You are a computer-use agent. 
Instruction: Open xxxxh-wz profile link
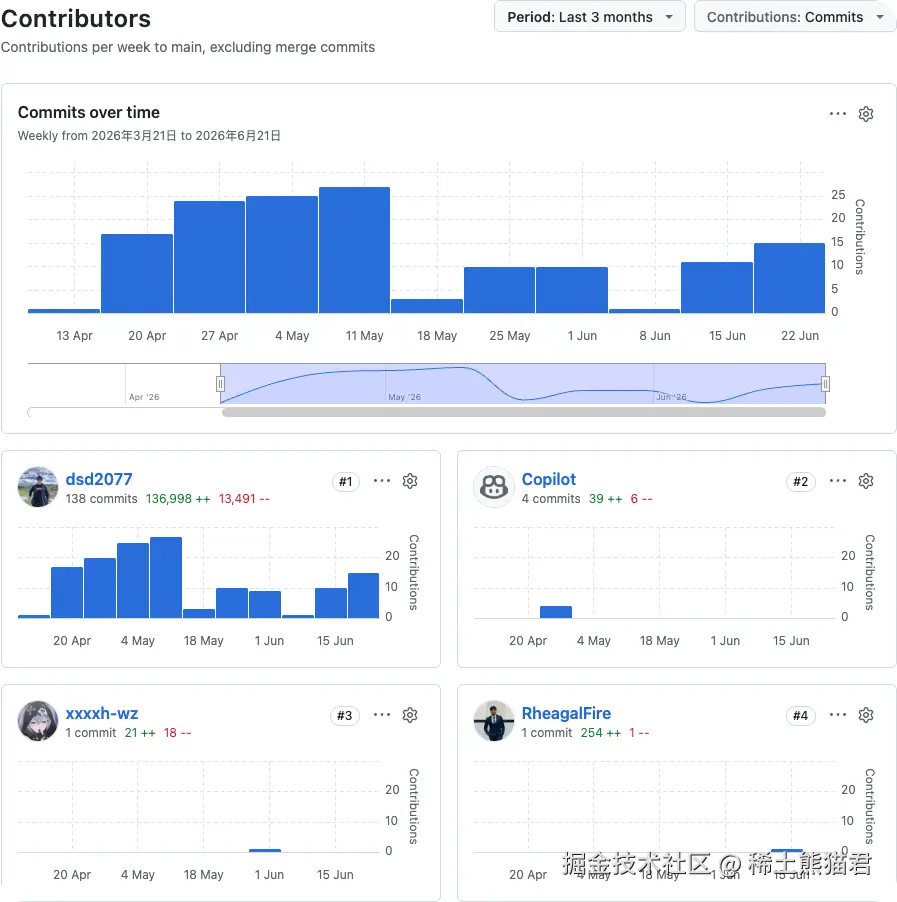[102, 713]
